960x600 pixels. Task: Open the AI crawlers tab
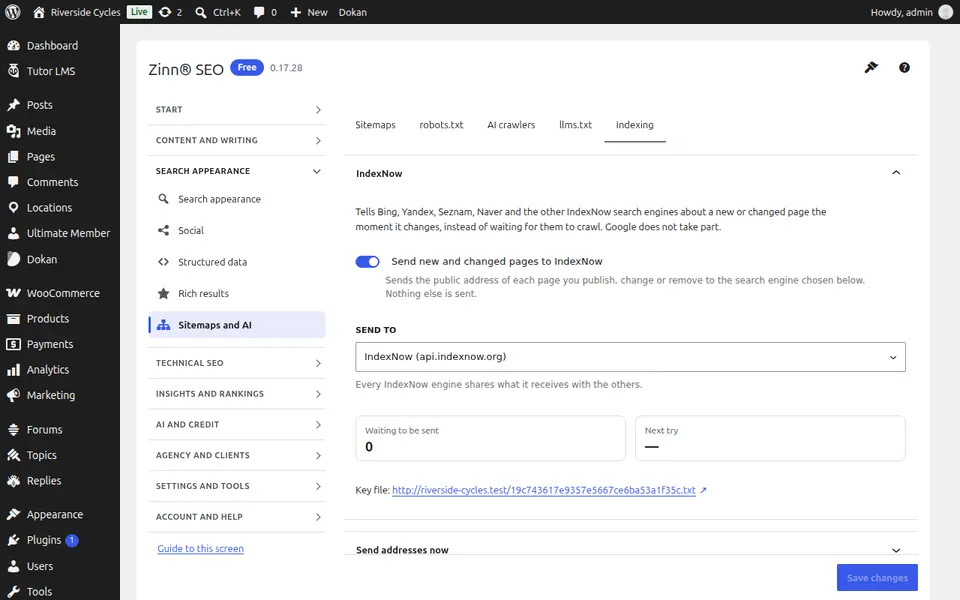[x=511, y=125]
